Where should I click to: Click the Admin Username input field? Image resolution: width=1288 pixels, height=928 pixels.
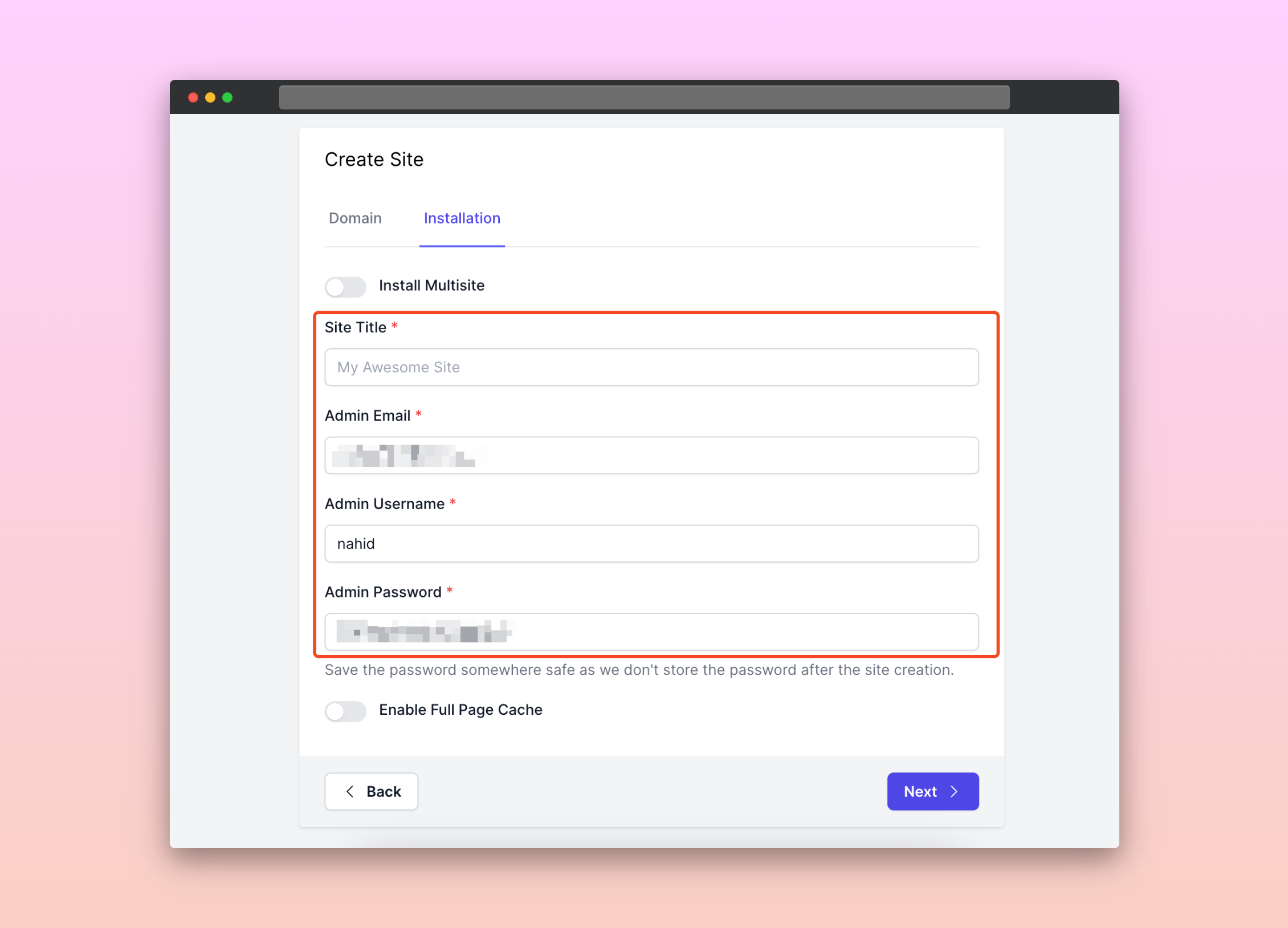(651, 543)
